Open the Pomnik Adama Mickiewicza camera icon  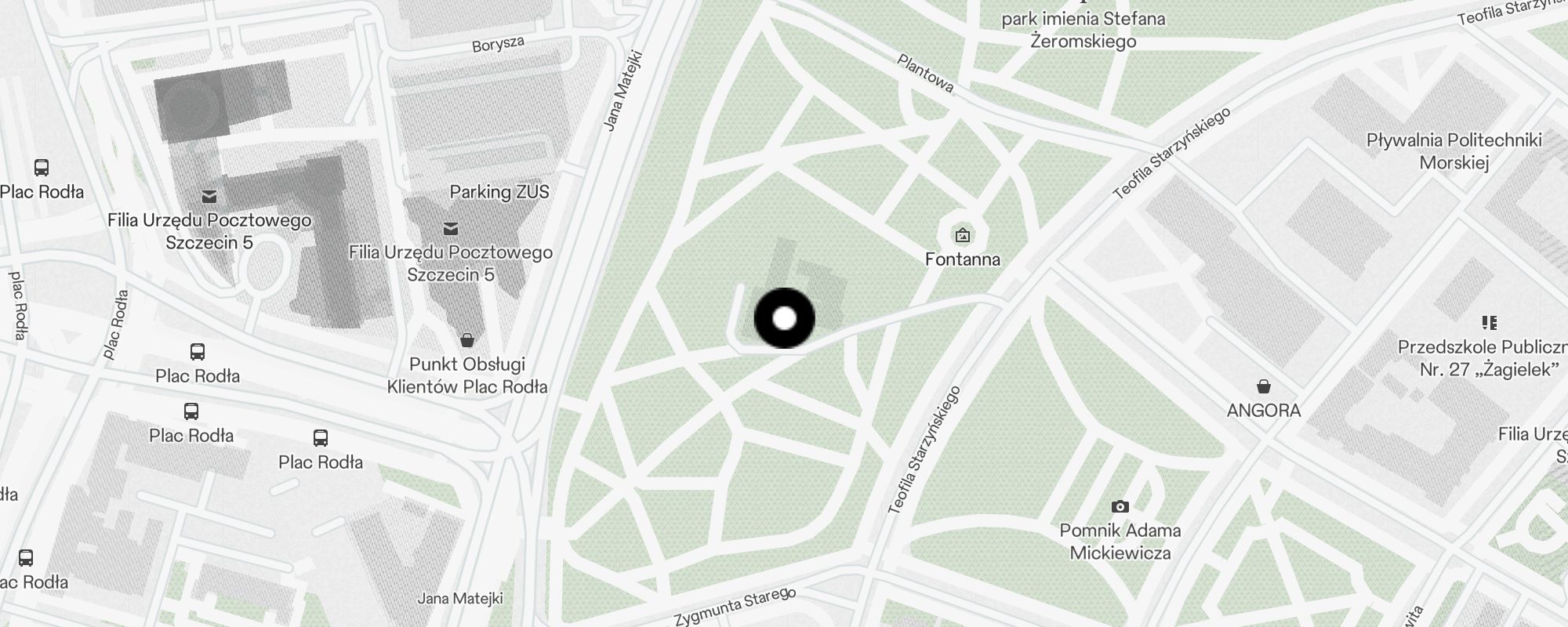1120,506
